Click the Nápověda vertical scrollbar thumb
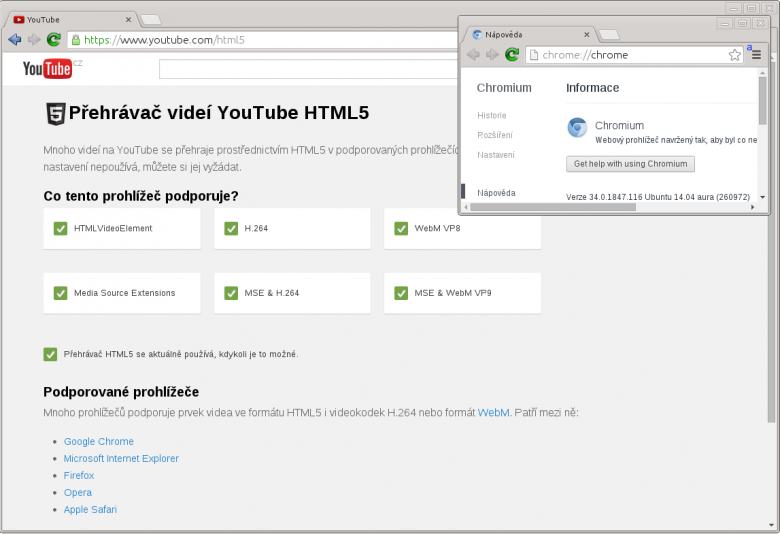 click(762, 101)
